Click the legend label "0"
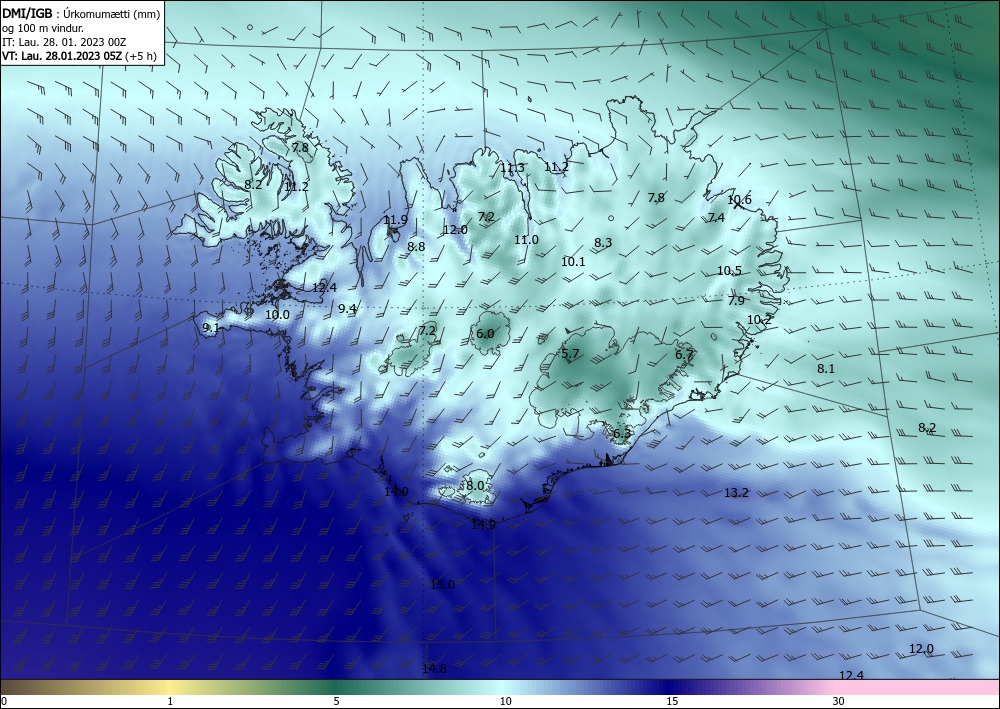 click(4, 701)
